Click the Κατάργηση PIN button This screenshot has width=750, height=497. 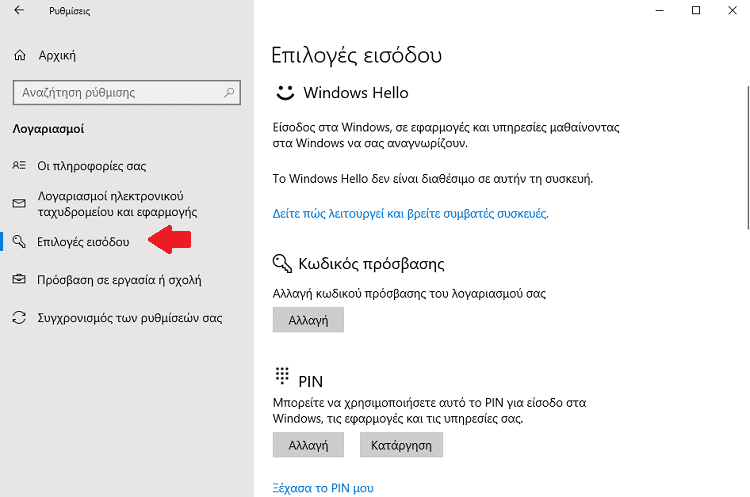tap(401, 444)
